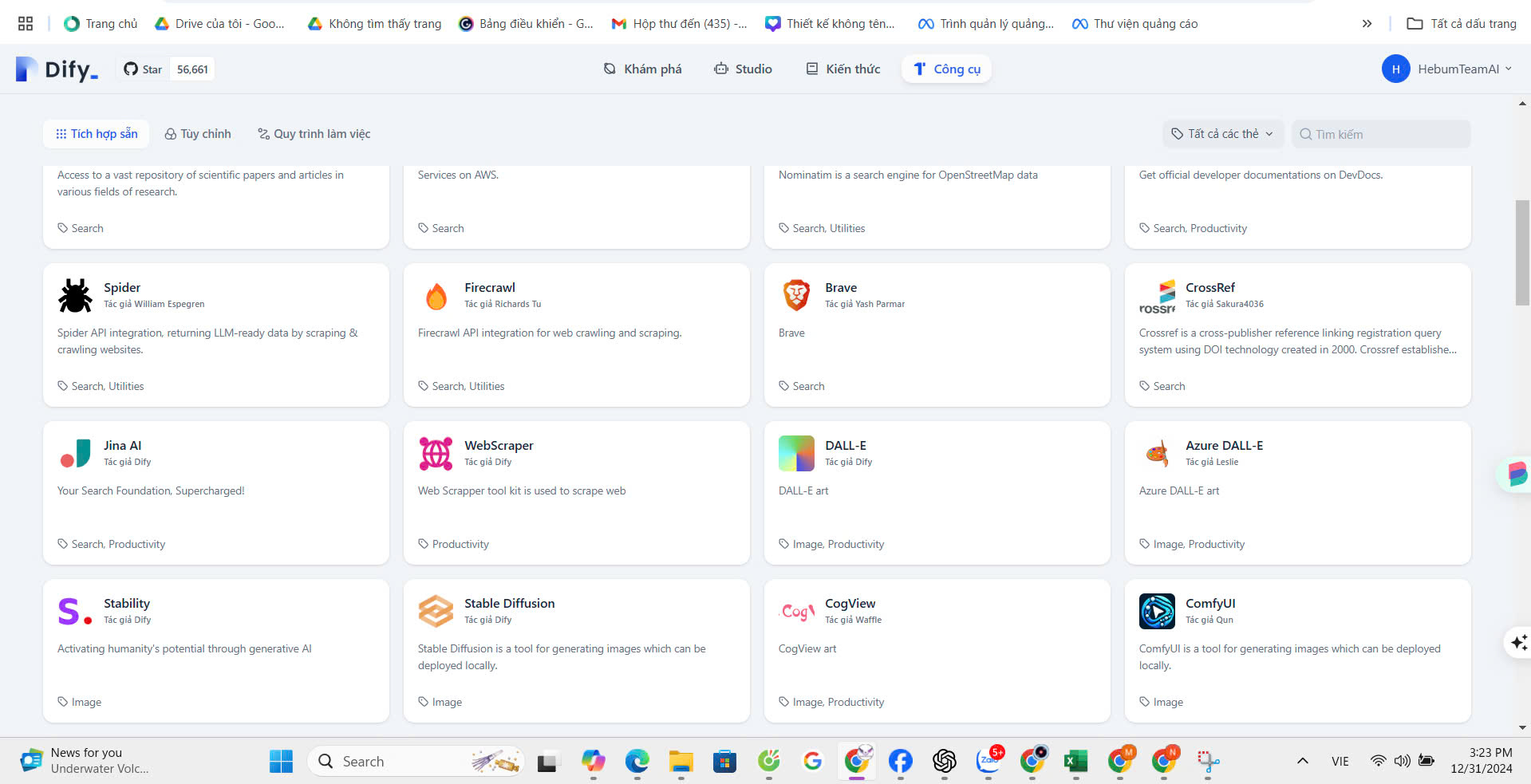
Task: Click the Firecrawl flame icon
Action: (x=436, y=295)
